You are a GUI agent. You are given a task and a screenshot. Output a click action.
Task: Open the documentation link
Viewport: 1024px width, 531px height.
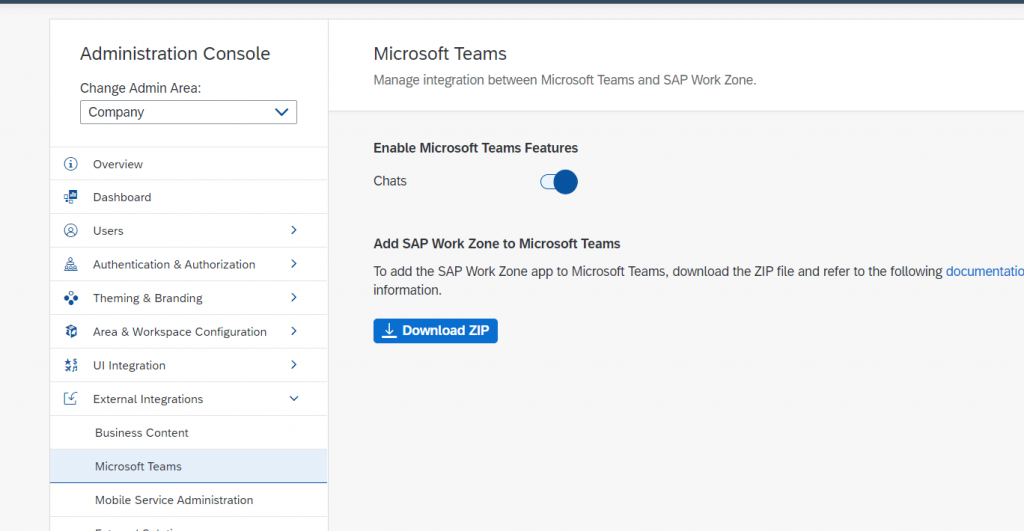point(985,271)
